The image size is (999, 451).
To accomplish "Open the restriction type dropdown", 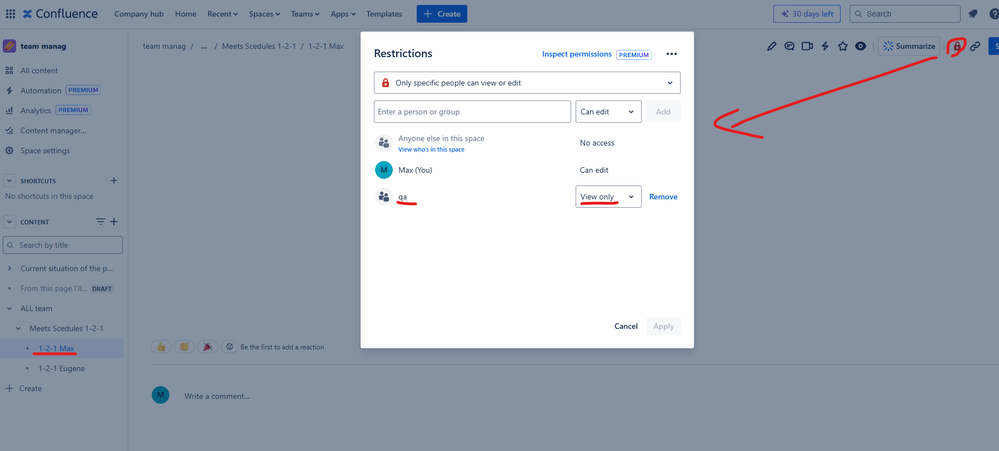I will point(527,83).
